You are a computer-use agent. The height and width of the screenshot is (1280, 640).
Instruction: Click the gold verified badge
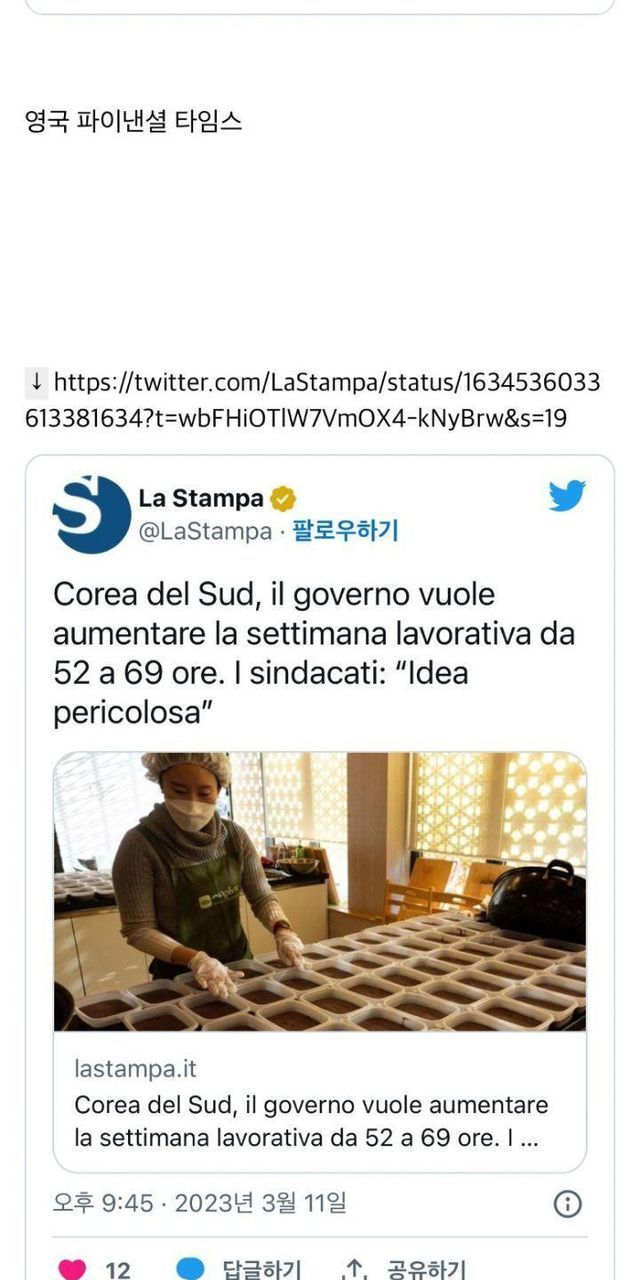point(284,498)
